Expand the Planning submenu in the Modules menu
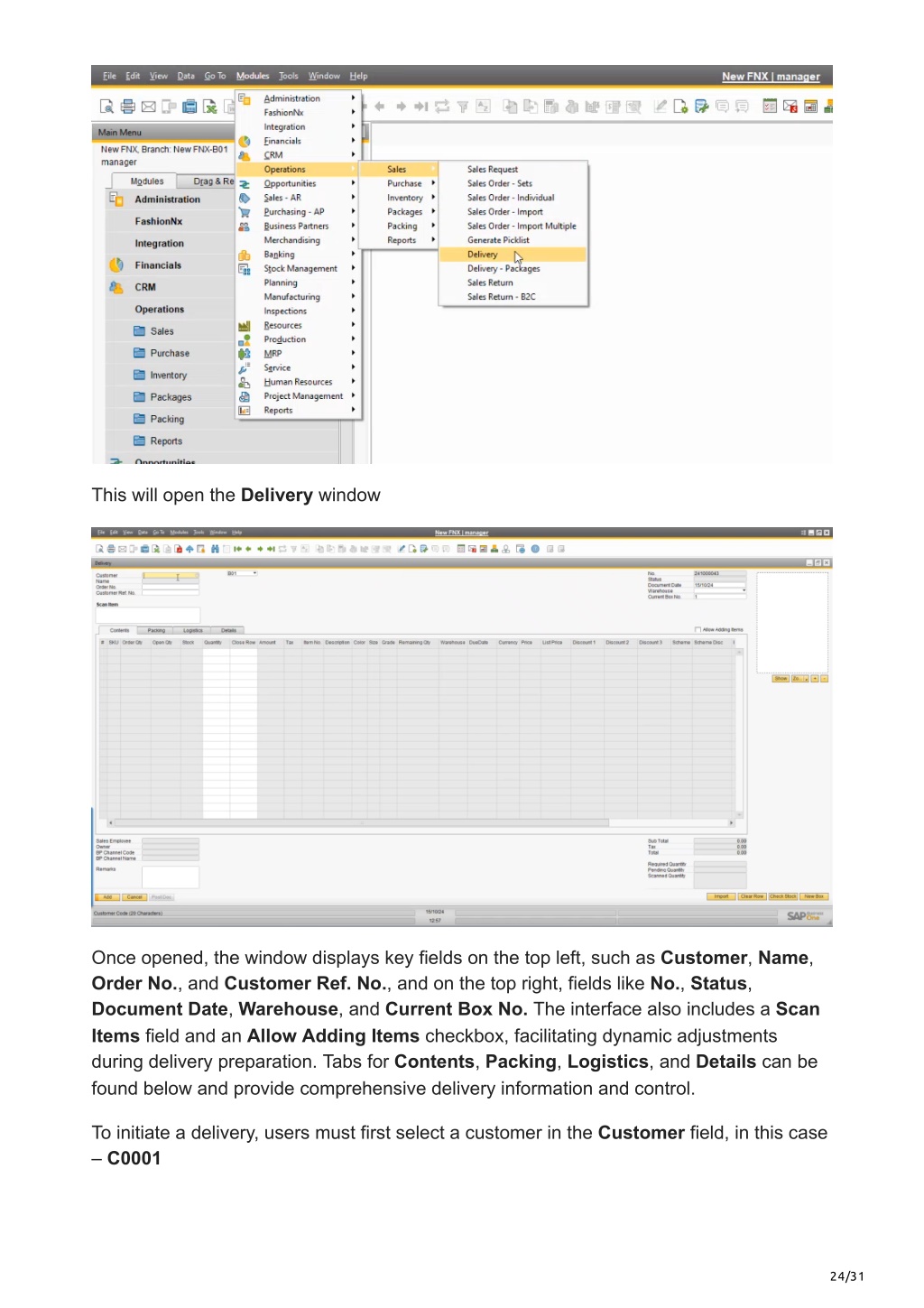This screenshot has height=1308, width=924. [x=299, y=283]
